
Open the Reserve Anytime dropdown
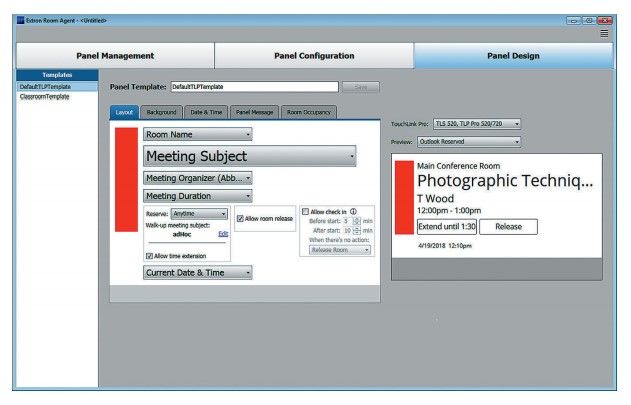pos(199,214)
